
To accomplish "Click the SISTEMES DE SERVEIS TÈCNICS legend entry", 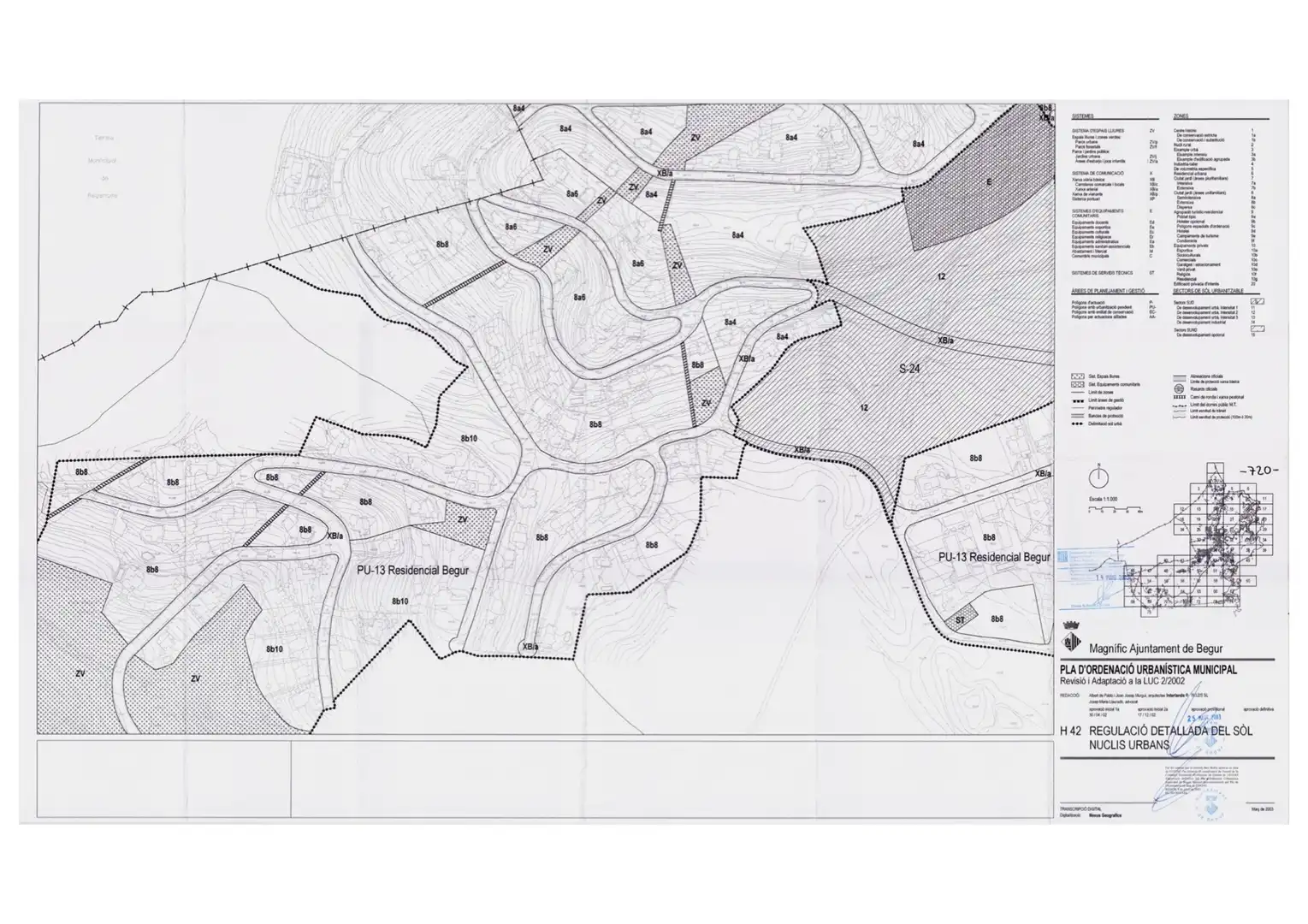I will (x=1102, y=273).
